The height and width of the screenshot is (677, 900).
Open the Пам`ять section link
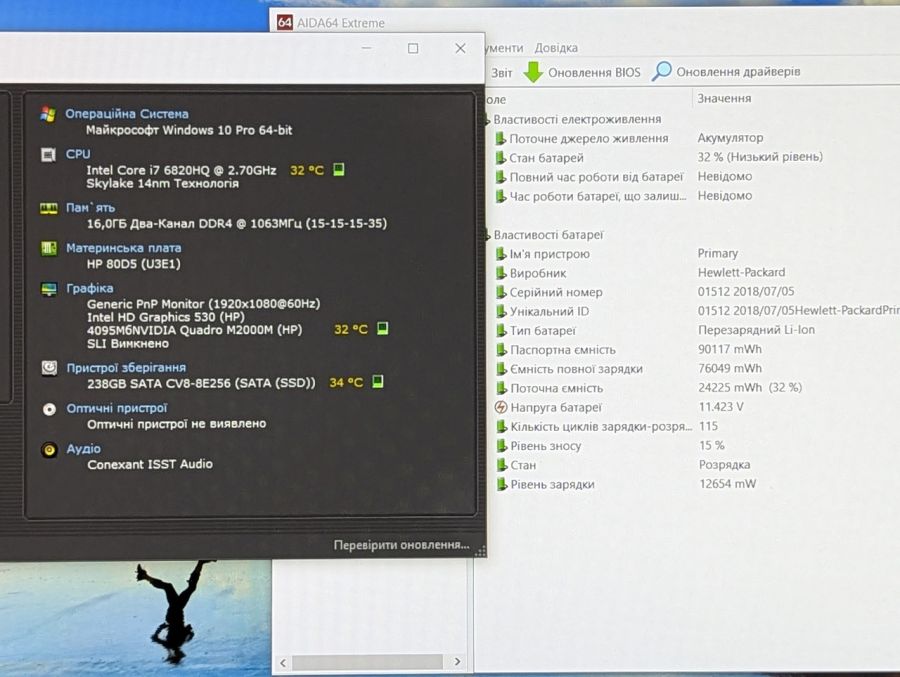(90, 207)
